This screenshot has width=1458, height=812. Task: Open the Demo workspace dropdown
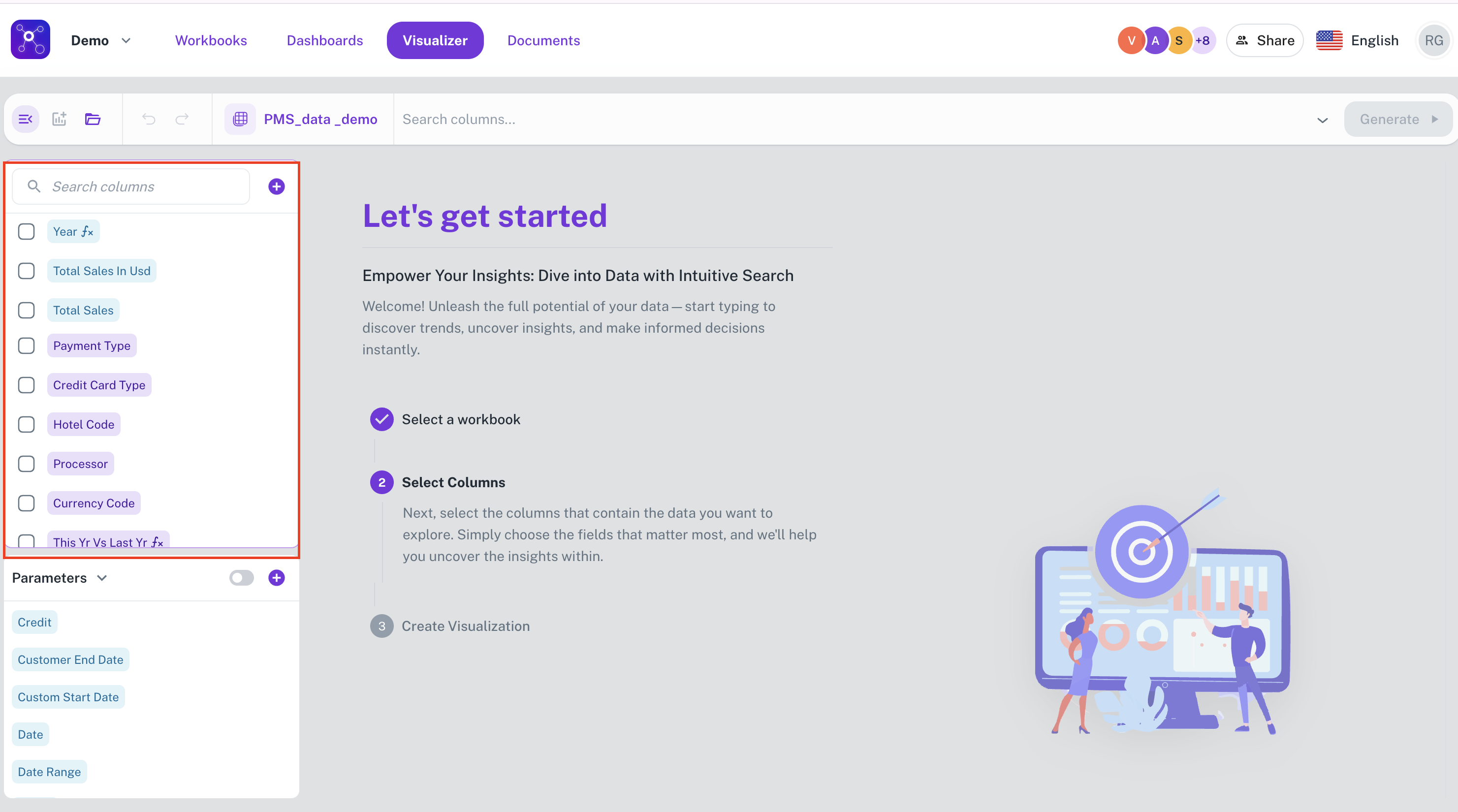(x=101, y=41)
